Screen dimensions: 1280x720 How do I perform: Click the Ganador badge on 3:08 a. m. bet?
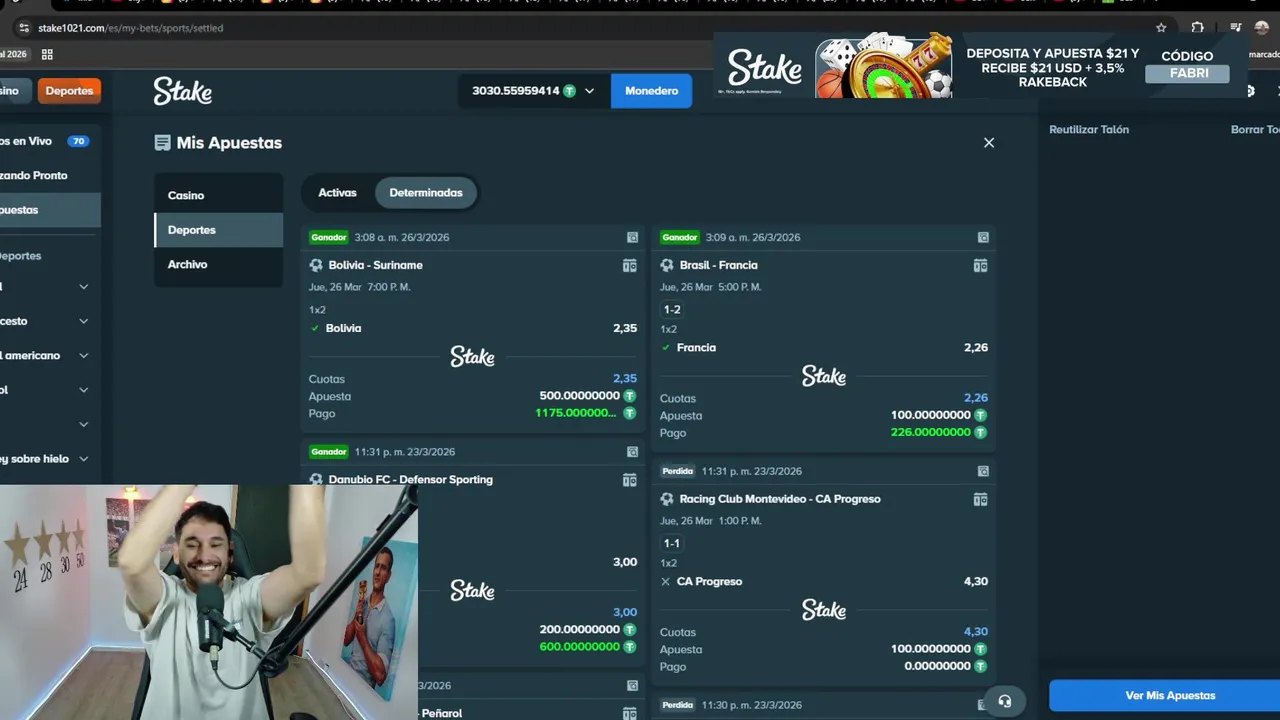point(329,238)
